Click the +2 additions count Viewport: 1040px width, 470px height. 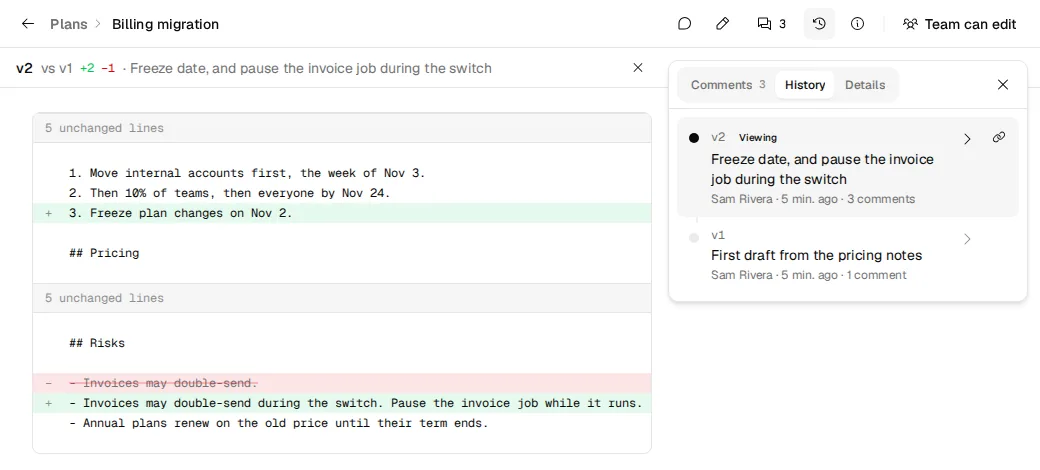click(87, 68)
